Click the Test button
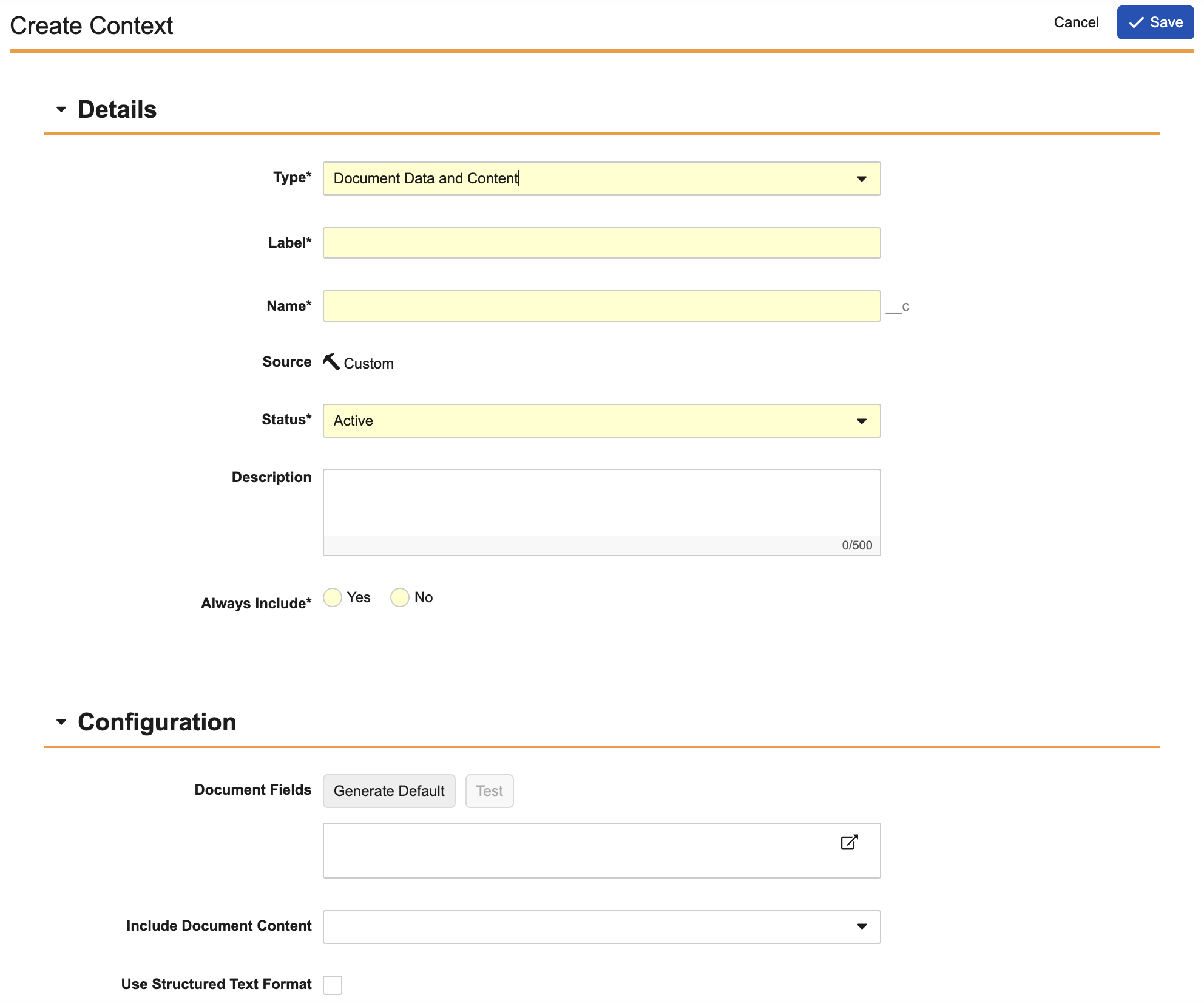The height and width of the screenshot is (1003, 1204). (489, 791)
